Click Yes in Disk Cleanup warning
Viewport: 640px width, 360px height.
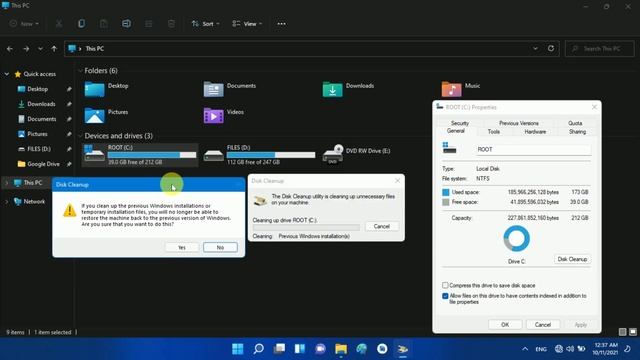[x=182, y=247]
